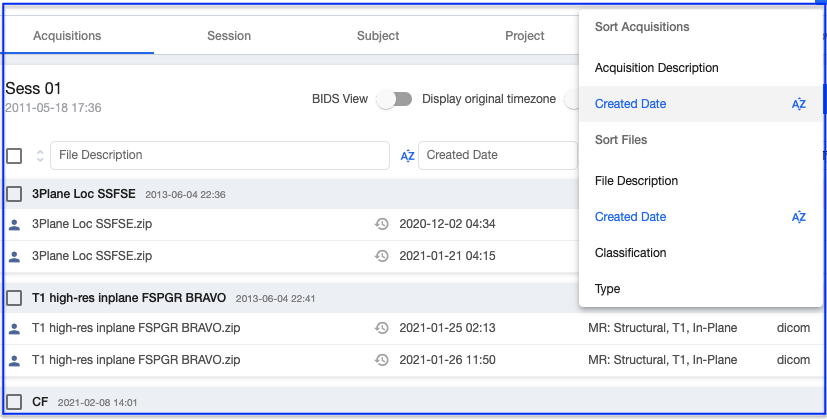
Task: Click history icon for T1 FSPGR BRAVO.zip 2021-01-26
Action: pyautogui.click(x=381, y=360)
